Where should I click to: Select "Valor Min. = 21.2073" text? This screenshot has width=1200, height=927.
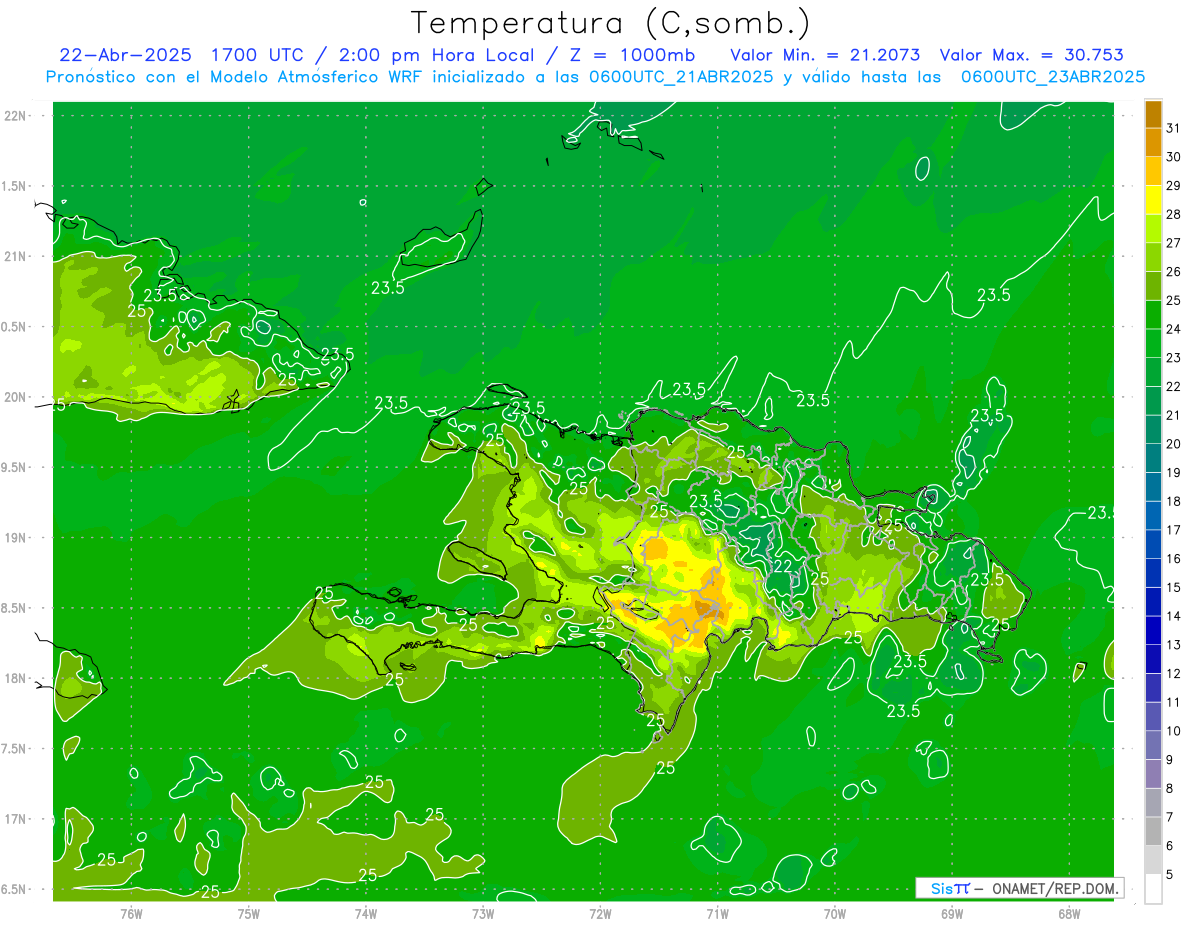[x=825, y=55]
